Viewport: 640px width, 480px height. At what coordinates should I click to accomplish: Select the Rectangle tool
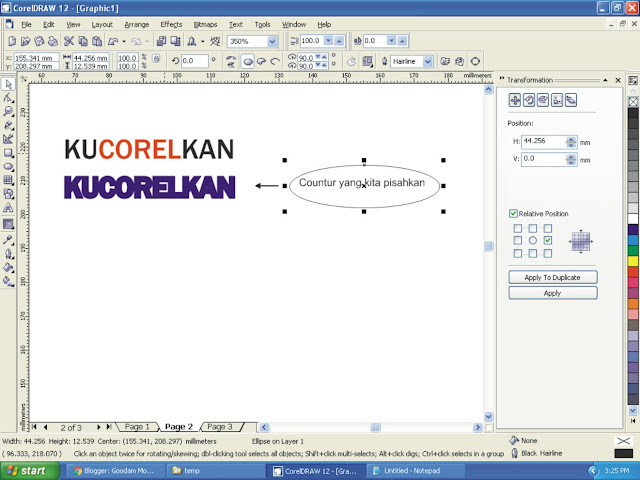(x=8, y=153)
